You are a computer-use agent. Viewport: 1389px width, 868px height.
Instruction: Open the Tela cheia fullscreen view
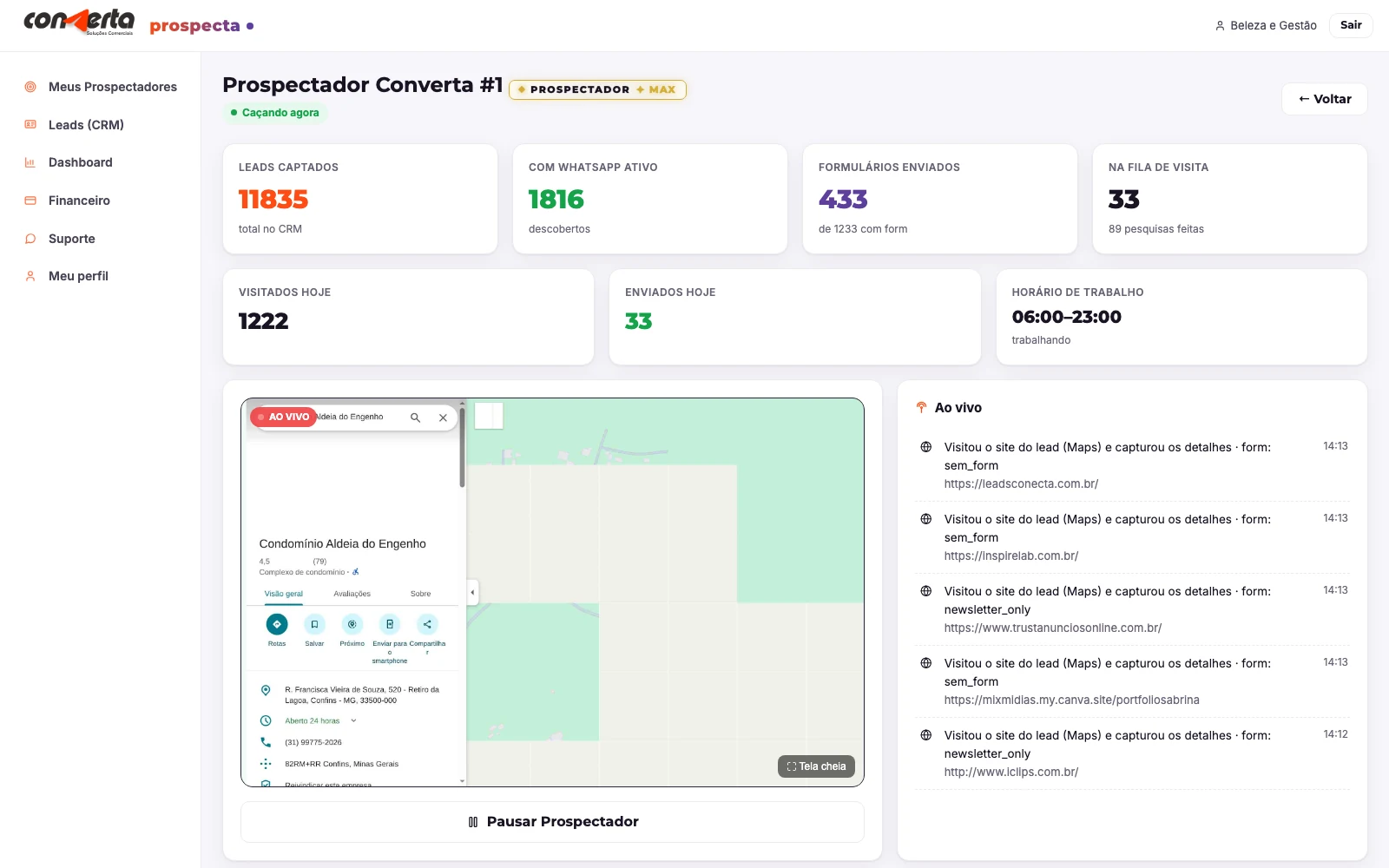pos(816,766)
